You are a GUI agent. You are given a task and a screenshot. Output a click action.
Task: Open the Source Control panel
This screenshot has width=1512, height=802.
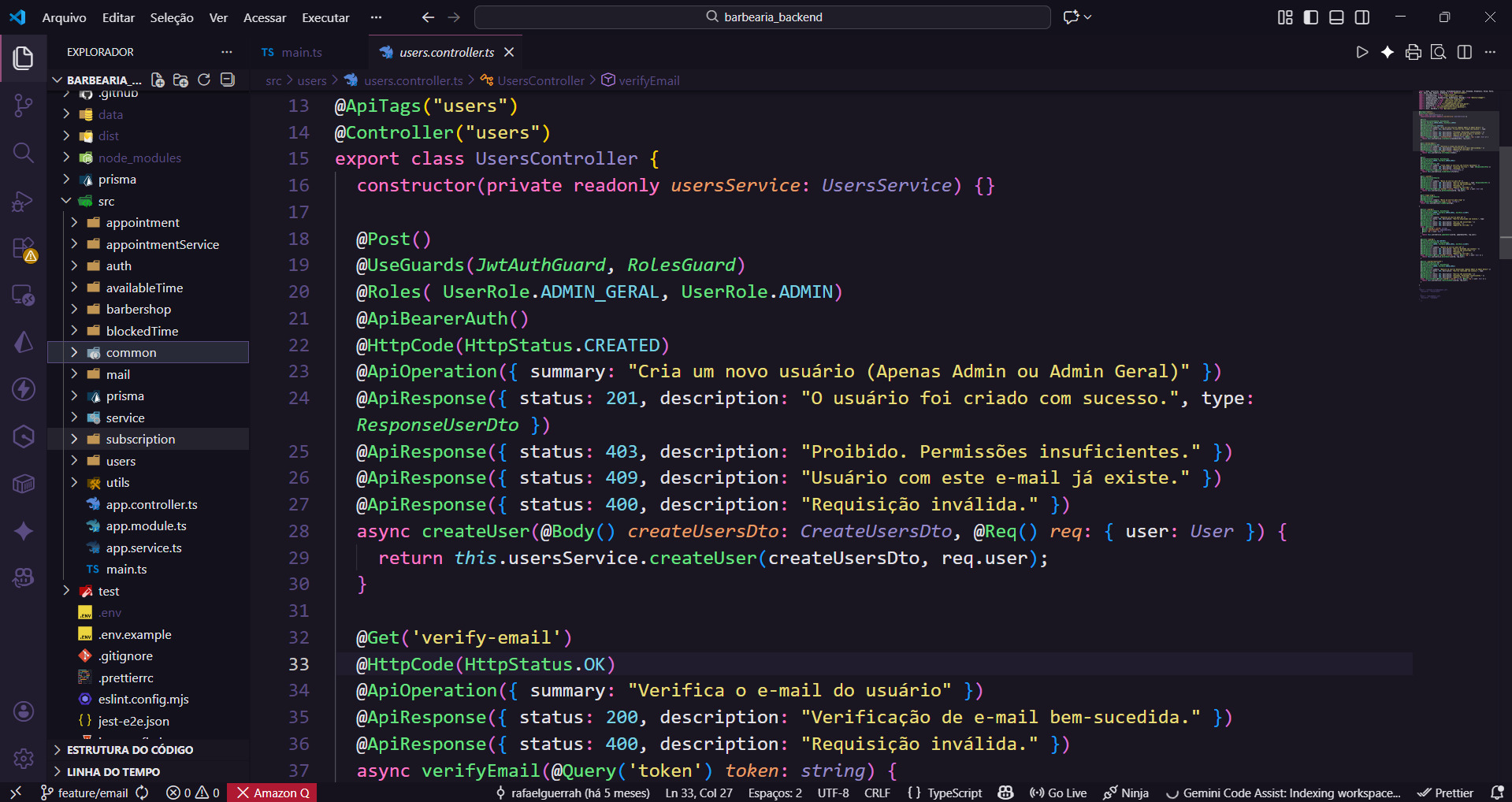tap(24, 106)
